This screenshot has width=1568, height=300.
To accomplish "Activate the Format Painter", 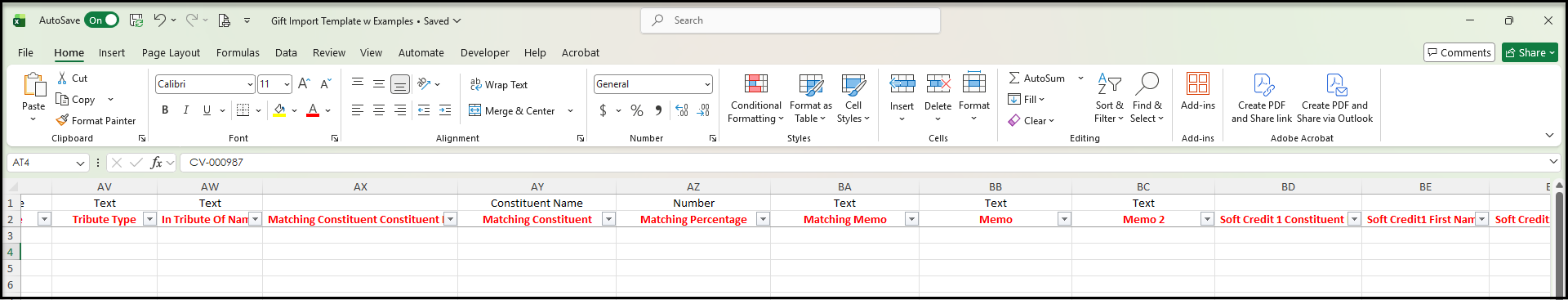I will click(x=96, y=120).
